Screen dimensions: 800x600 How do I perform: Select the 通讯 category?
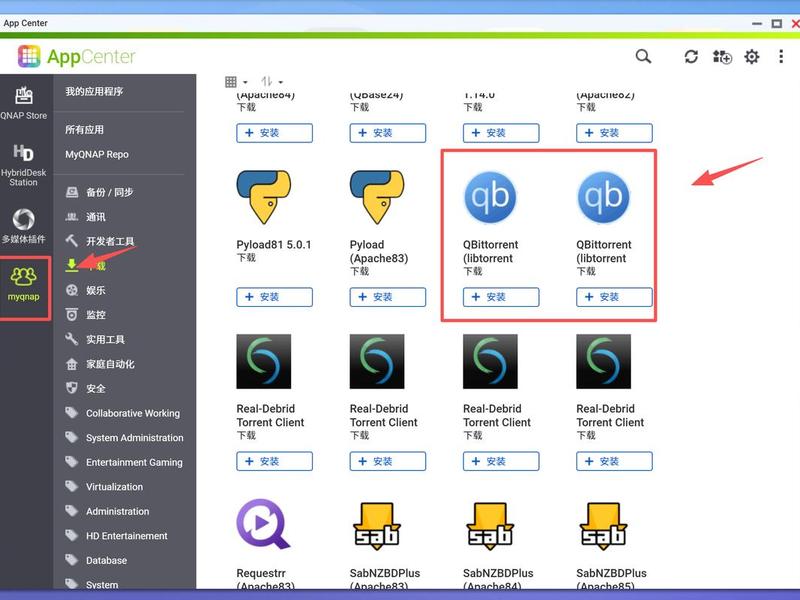(x=86, y=217)
